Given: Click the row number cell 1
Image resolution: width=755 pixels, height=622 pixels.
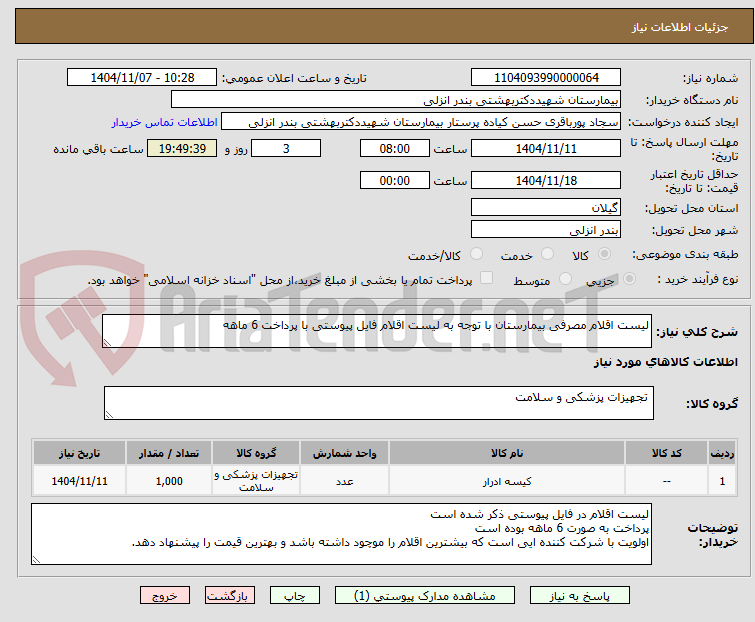Looking at the screenshot, I should 722,481.
